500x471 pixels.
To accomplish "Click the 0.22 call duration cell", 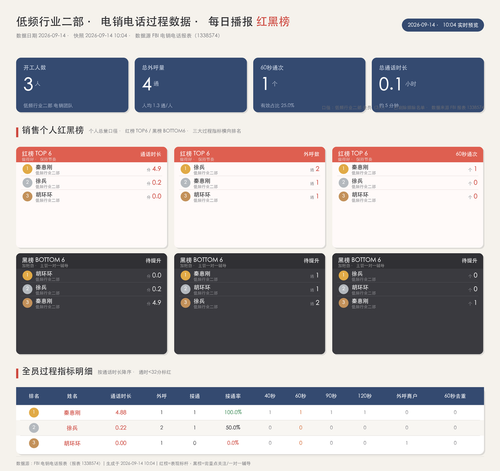I will coord(121,428).
